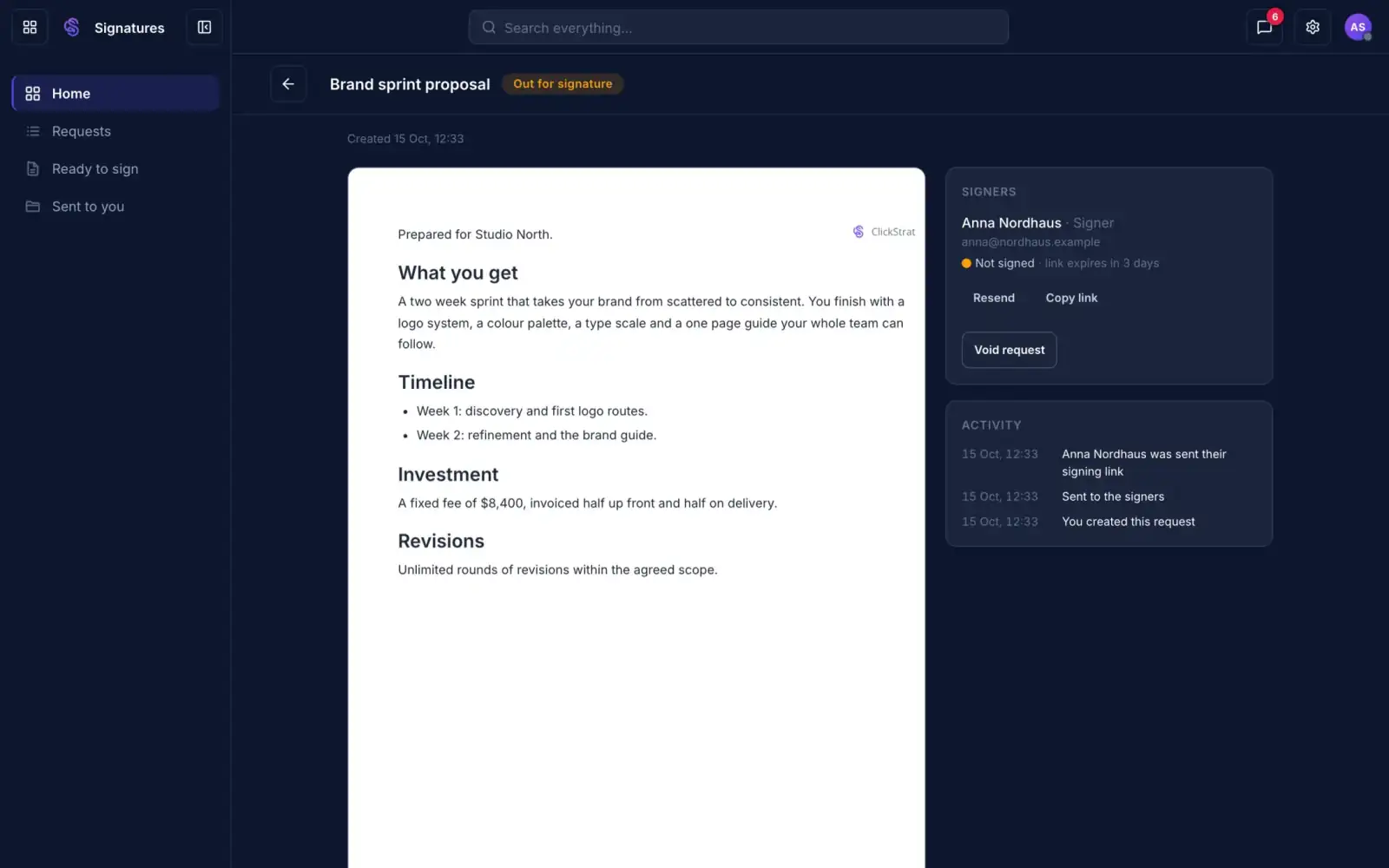Open the messages notification icon
1389x868 pixels.
coord(1264,27)
